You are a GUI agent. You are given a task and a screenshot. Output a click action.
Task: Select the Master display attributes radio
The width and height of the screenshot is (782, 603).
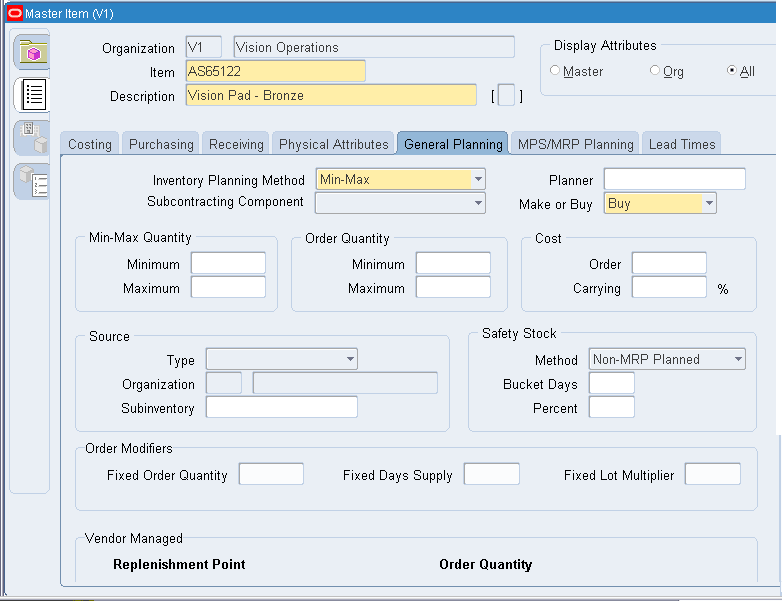pyautogui.click(x=555, y=71)
